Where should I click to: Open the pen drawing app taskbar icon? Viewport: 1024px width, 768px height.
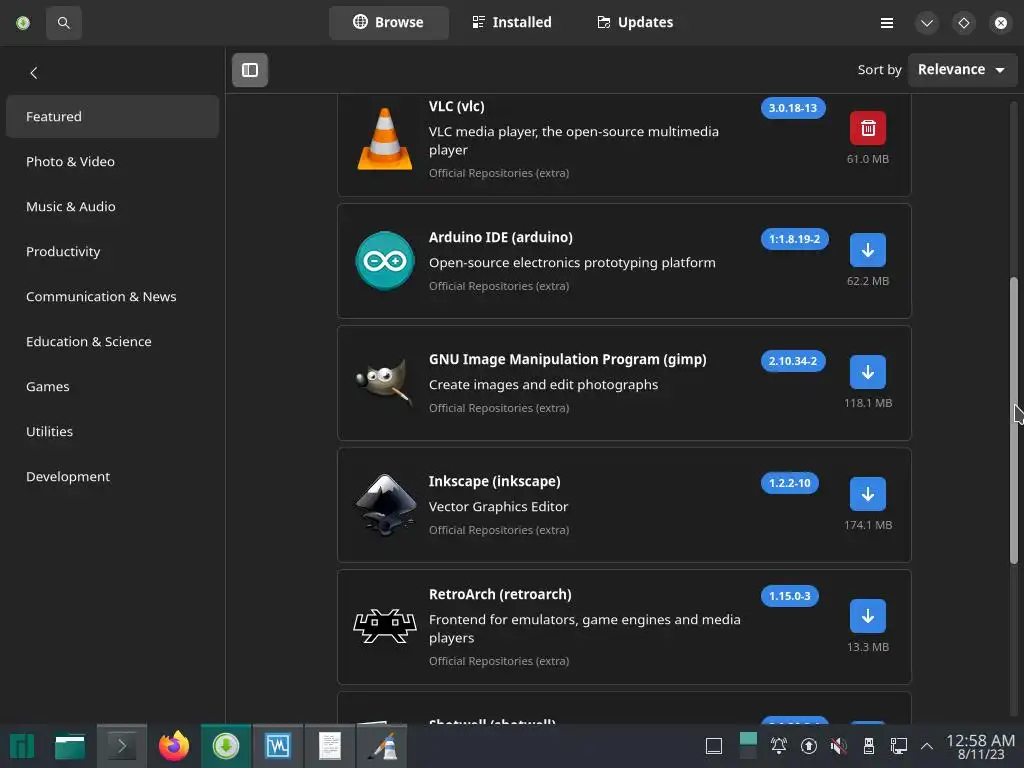[382, 746]
